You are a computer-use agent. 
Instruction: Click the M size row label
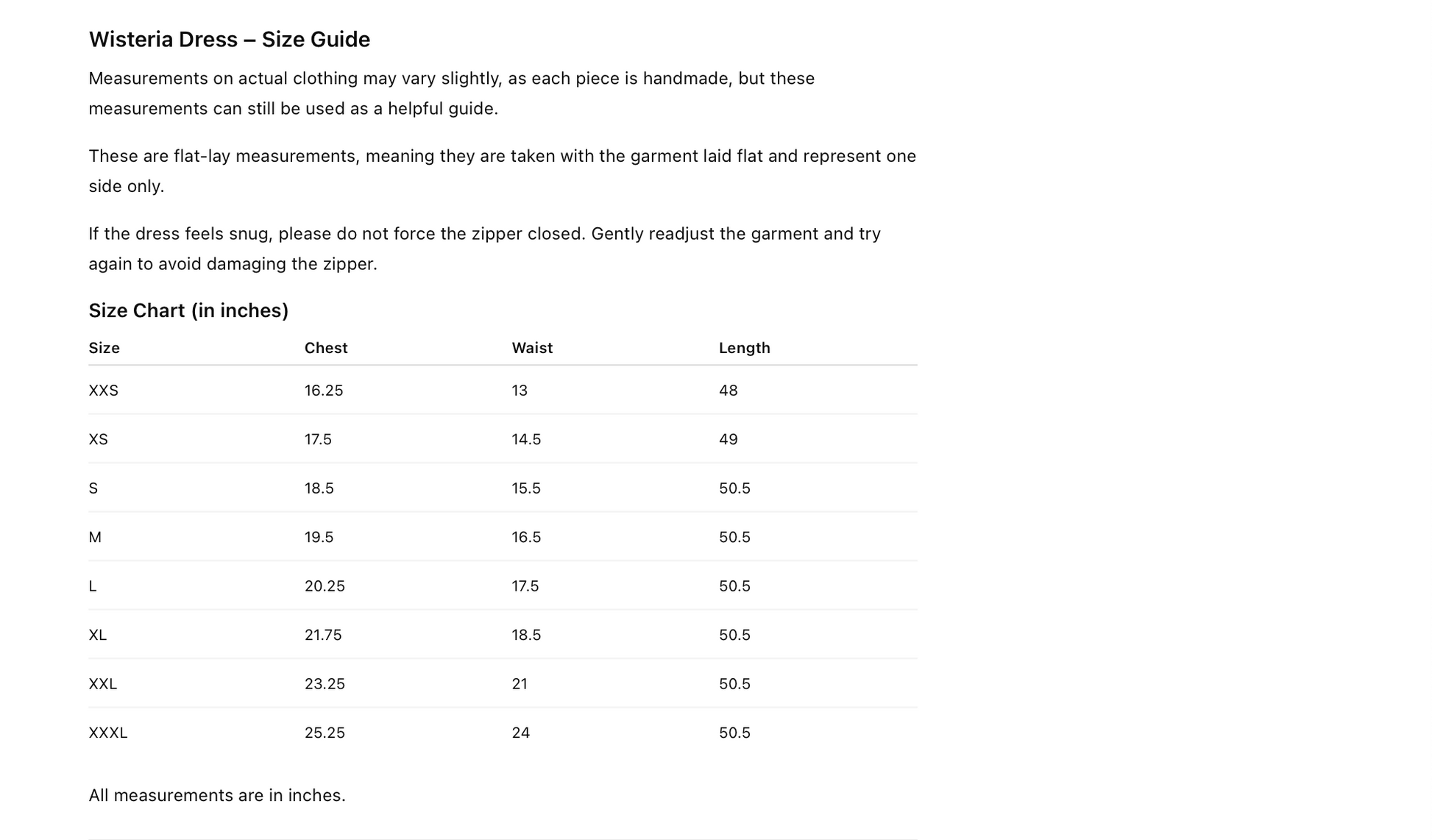pos(95,537)
